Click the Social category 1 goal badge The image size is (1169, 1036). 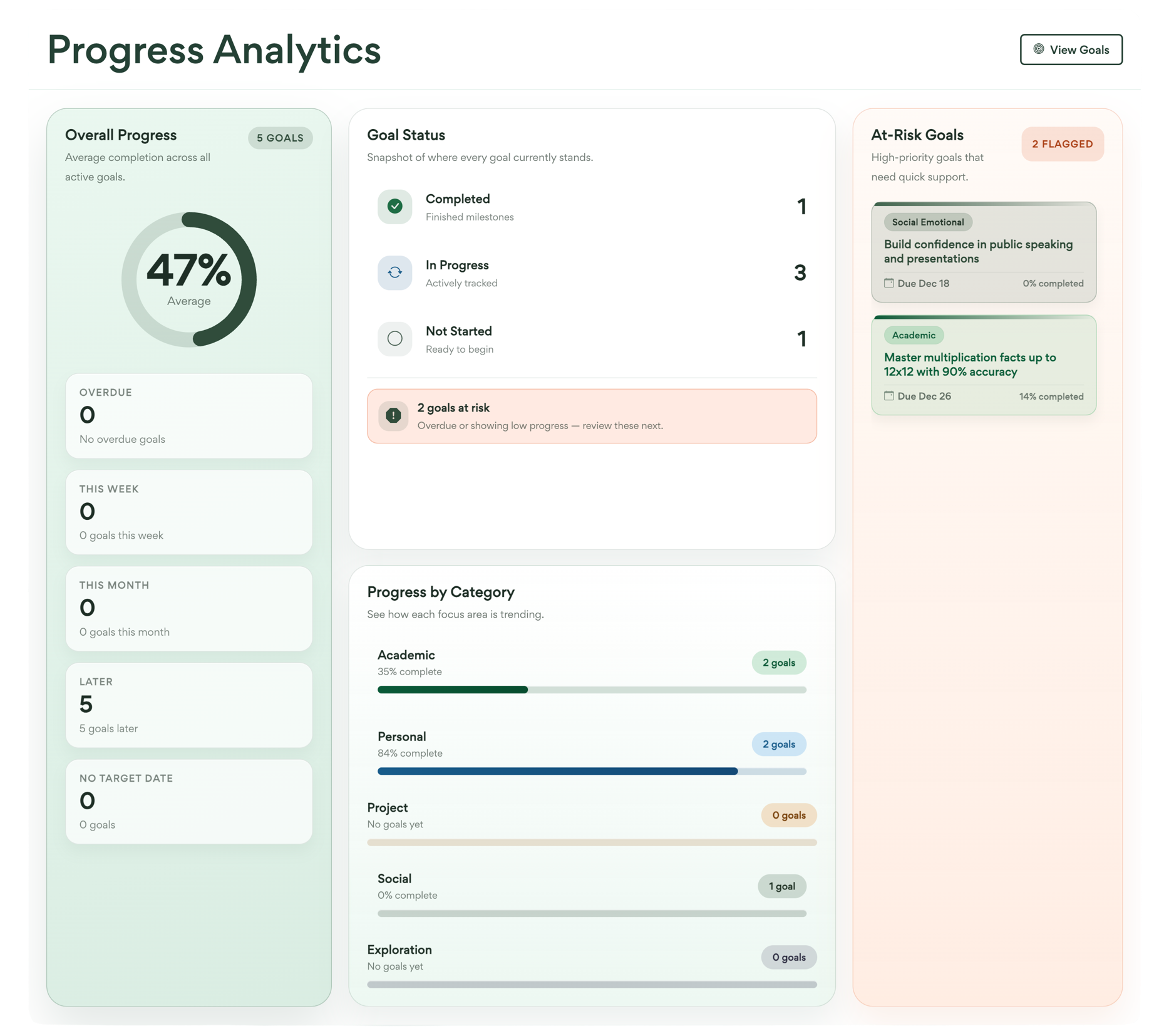point(781,886)
